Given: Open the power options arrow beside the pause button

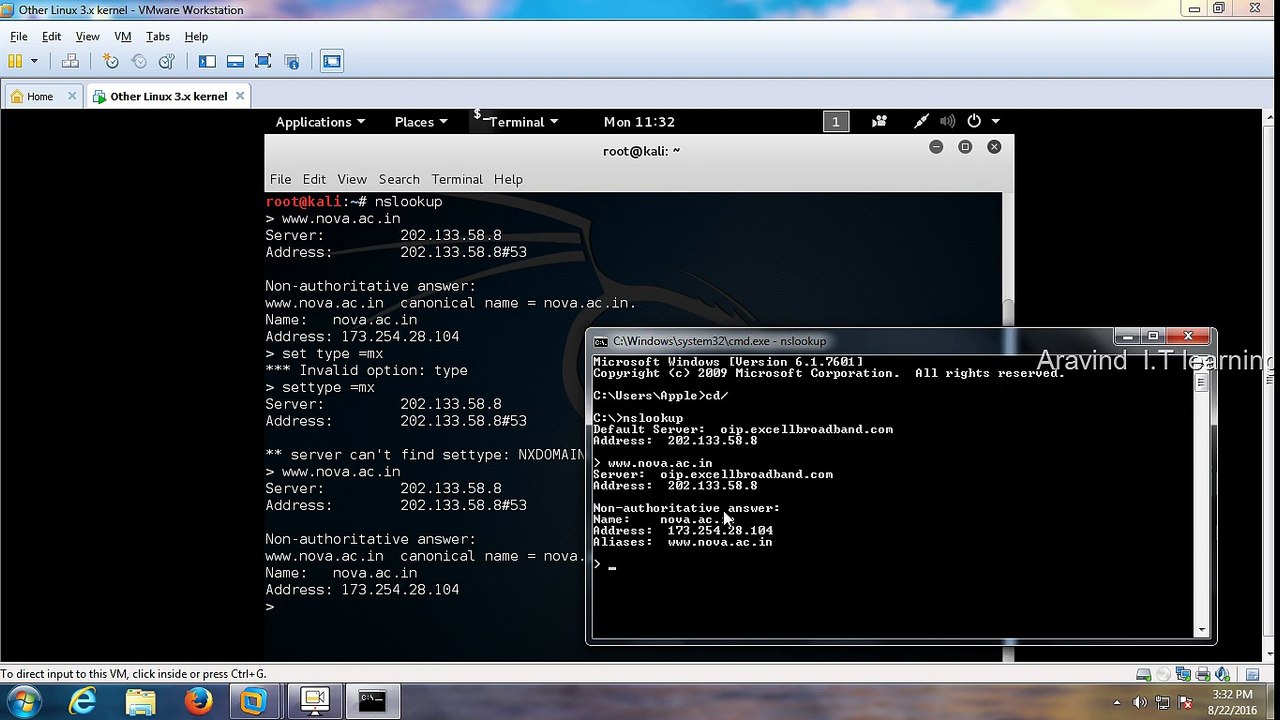Looking at the screenshot, I should click(34, 61).
